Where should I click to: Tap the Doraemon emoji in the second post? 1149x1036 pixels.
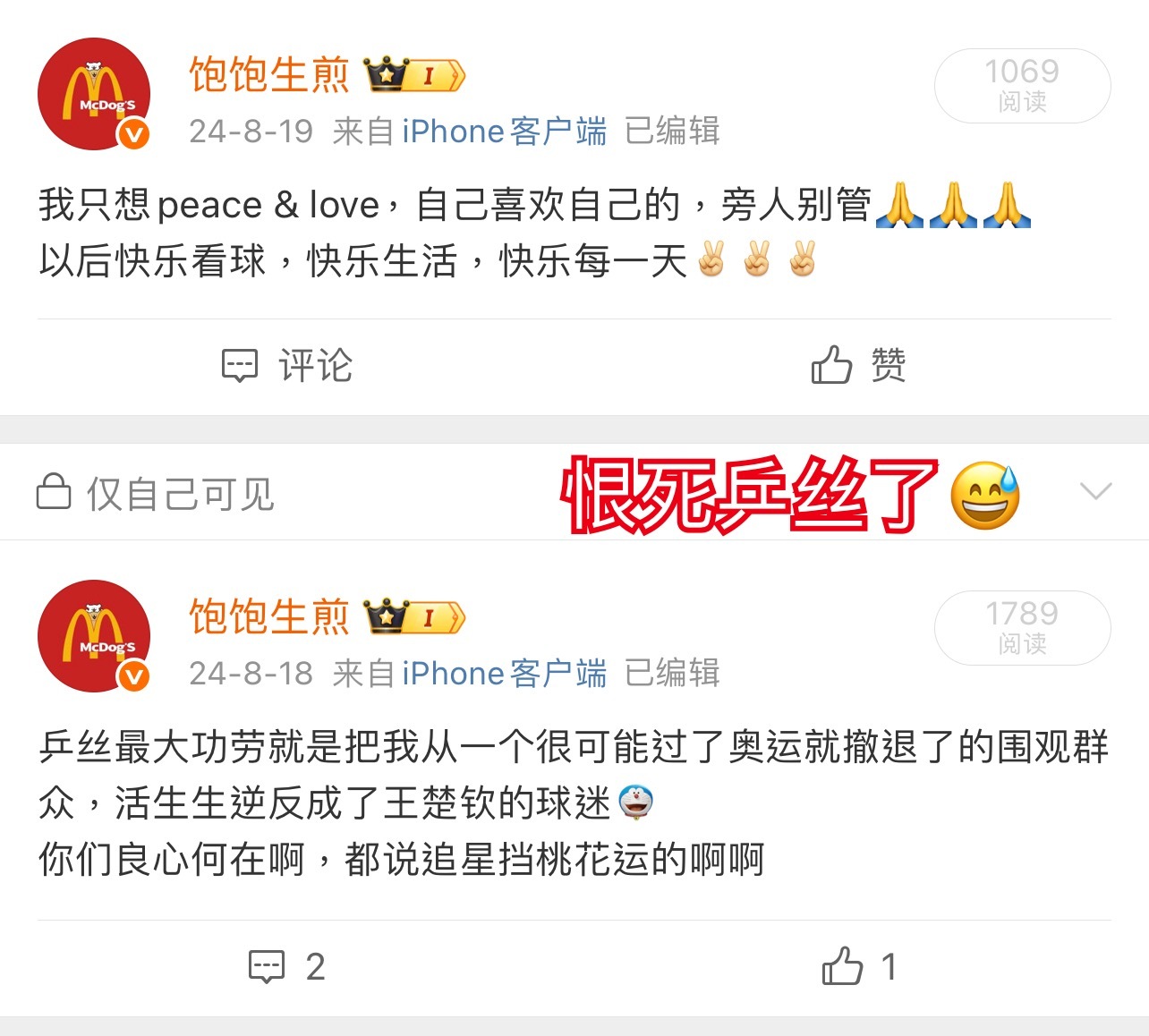[635, 802]
